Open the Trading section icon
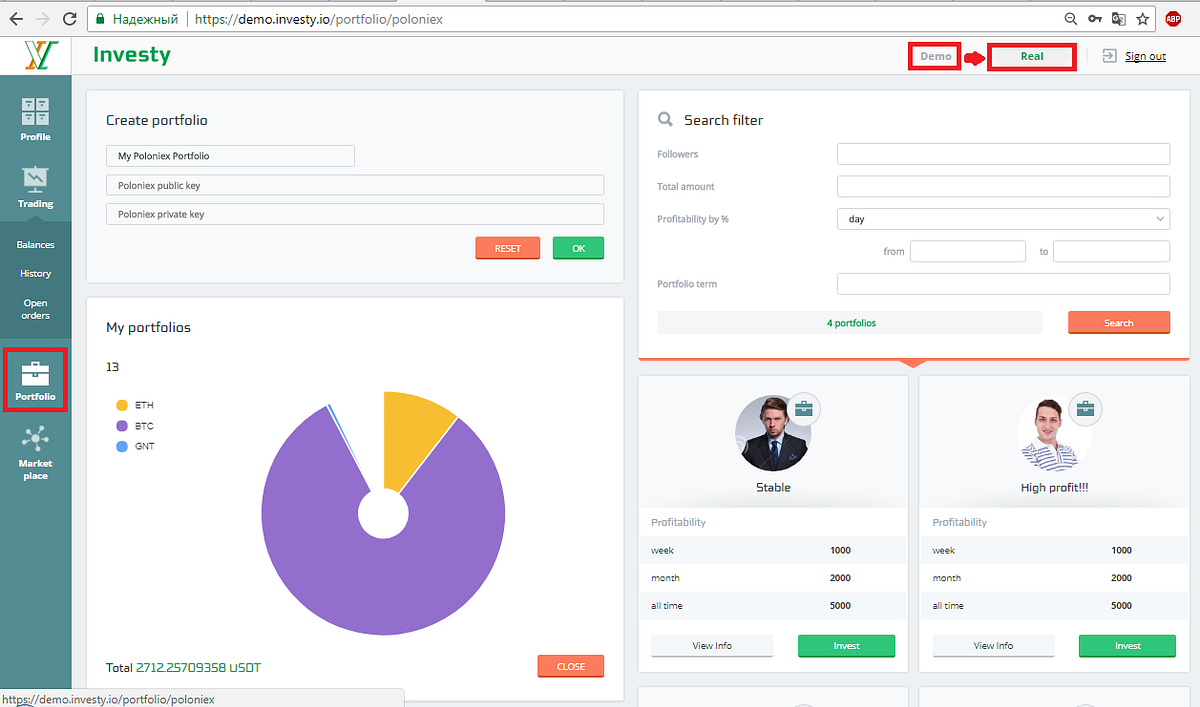This screenshot has width=1200, height=707. pos(35,178)
